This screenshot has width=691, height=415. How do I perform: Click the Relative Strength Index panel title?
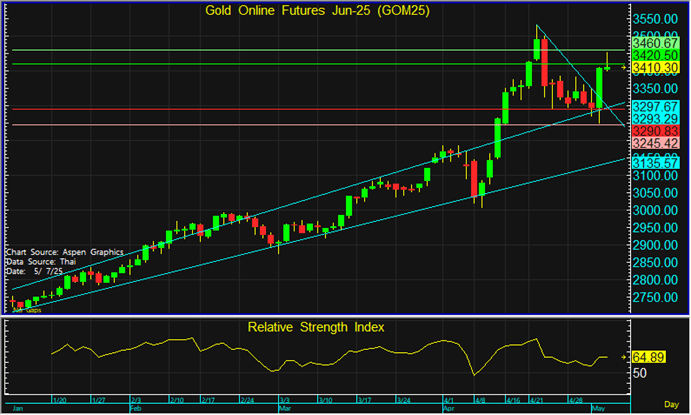pos(315,327)
